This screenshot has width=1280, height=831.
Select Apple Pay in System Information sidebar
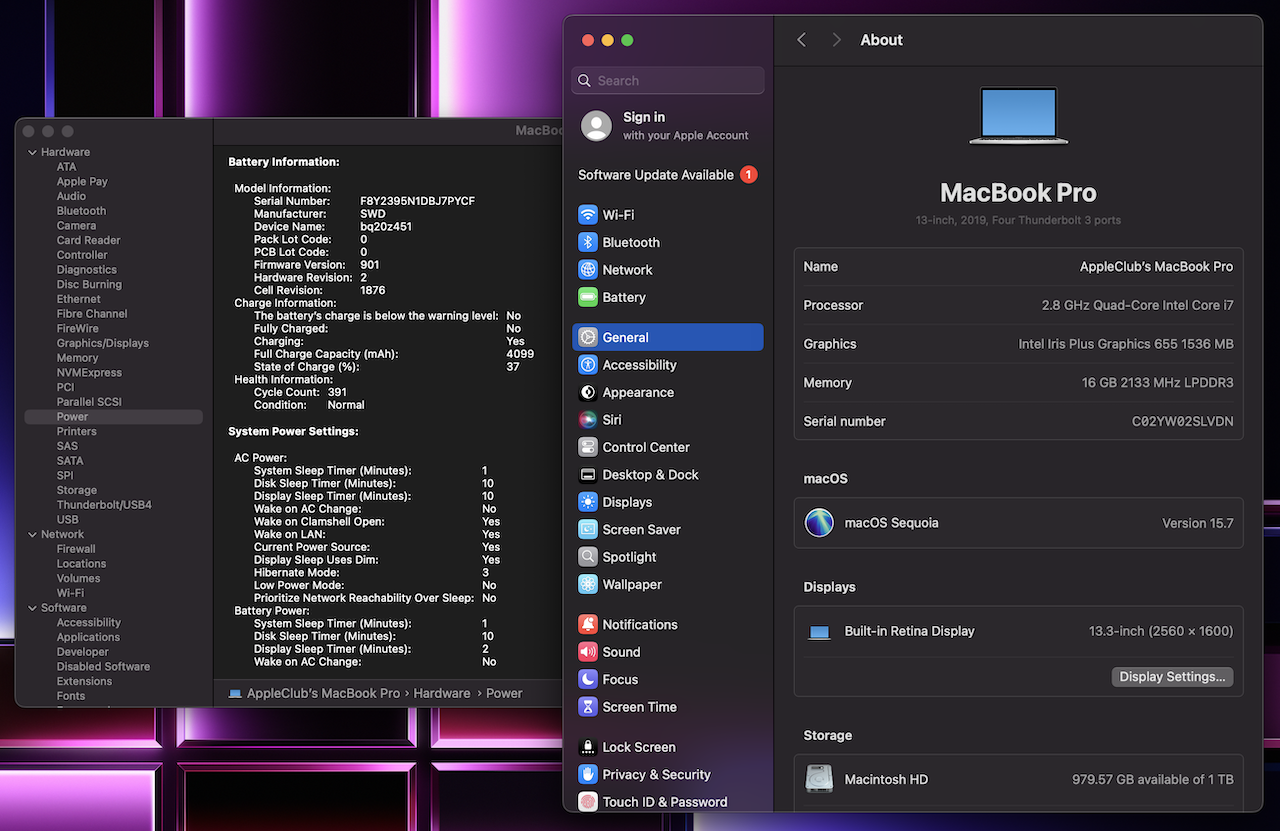pos(82,182)
